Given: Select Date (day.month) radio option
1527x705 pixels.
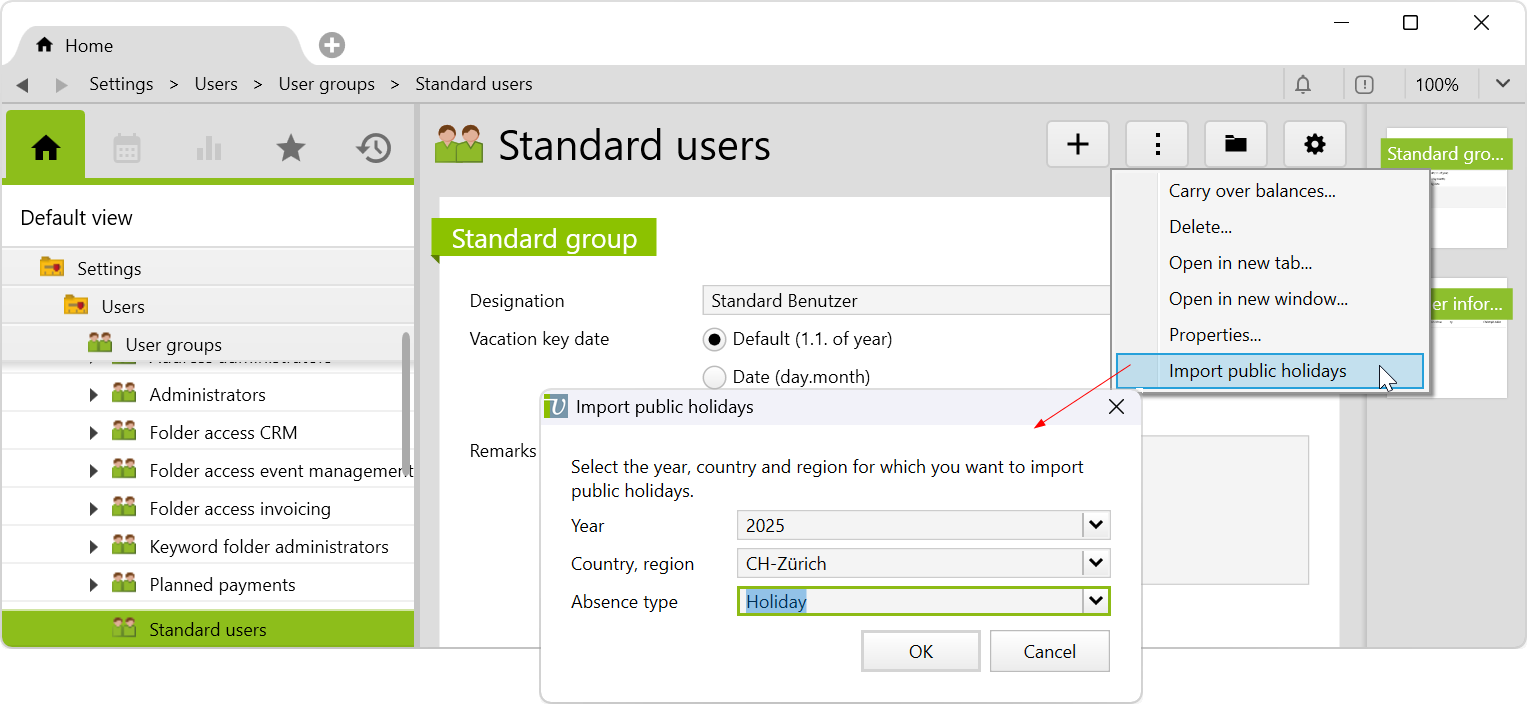Looking at the screenshot, I should point(714,377).
